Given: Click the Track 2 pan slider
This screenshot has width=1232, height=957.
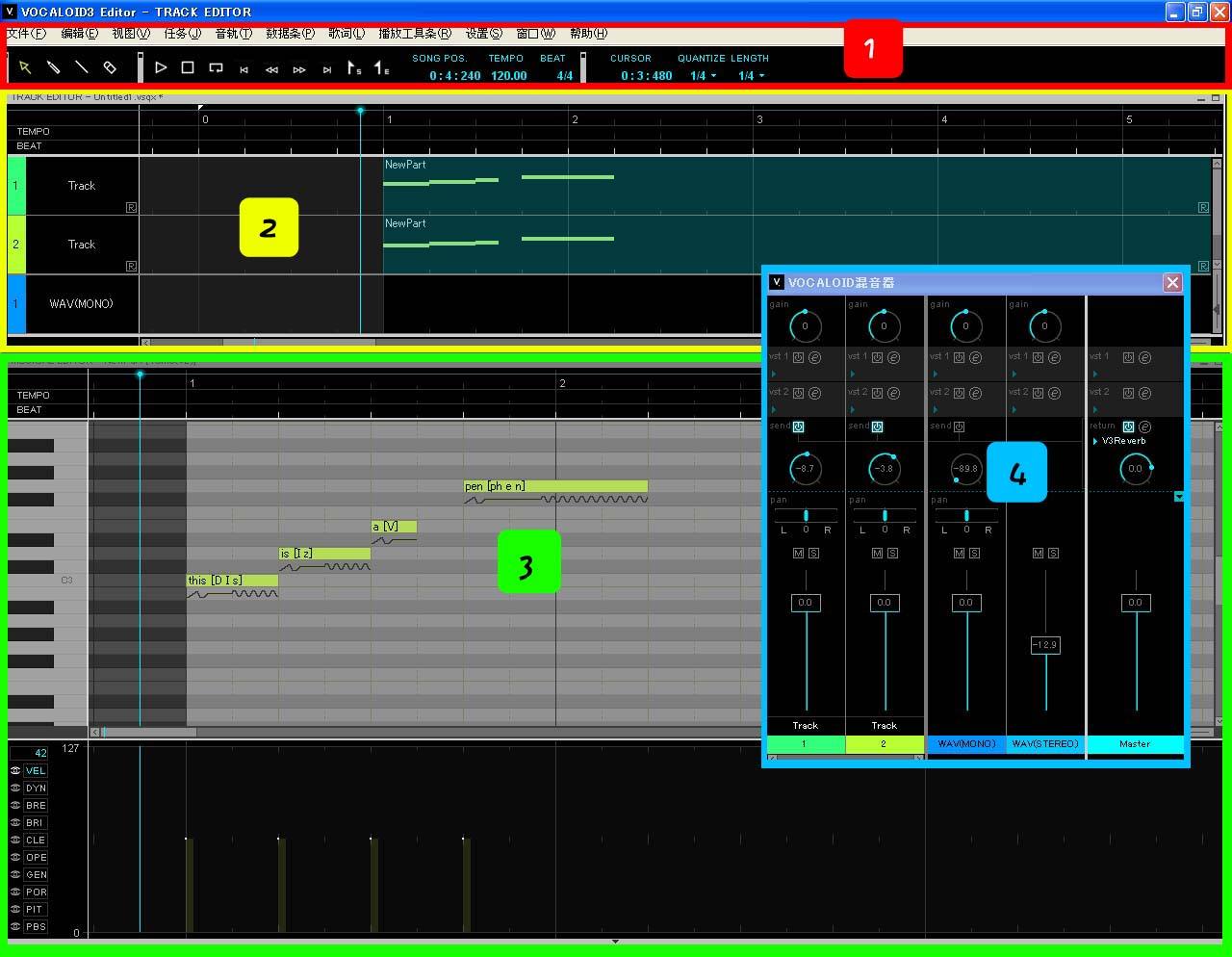Looking at the screenshot, I should (x=885, y=516).
